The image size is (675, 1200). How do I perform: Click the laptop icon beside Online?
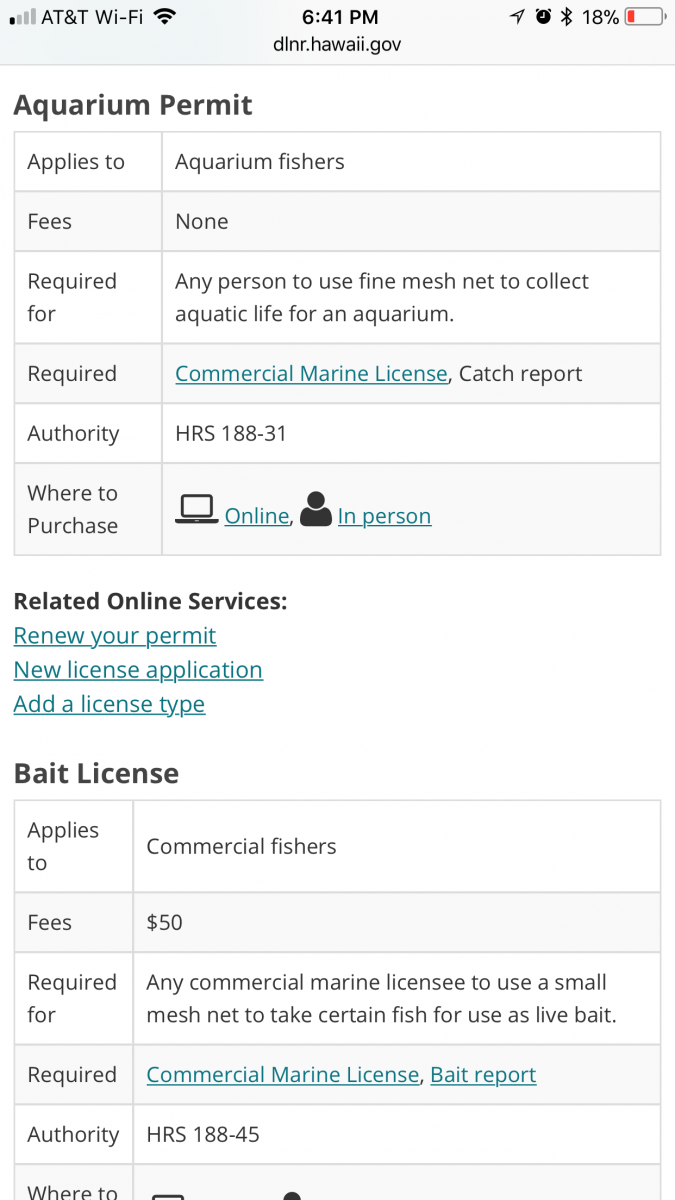tap(197, 508)
